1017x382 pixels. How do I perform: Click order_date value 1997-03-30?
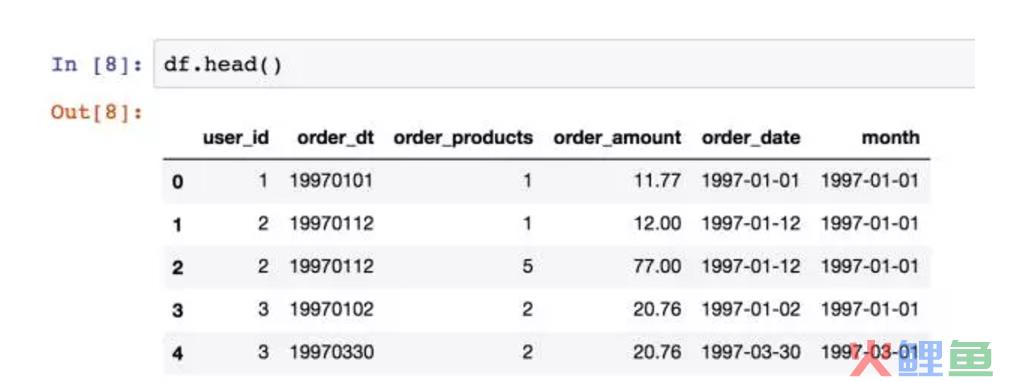[x=751, y=352]
